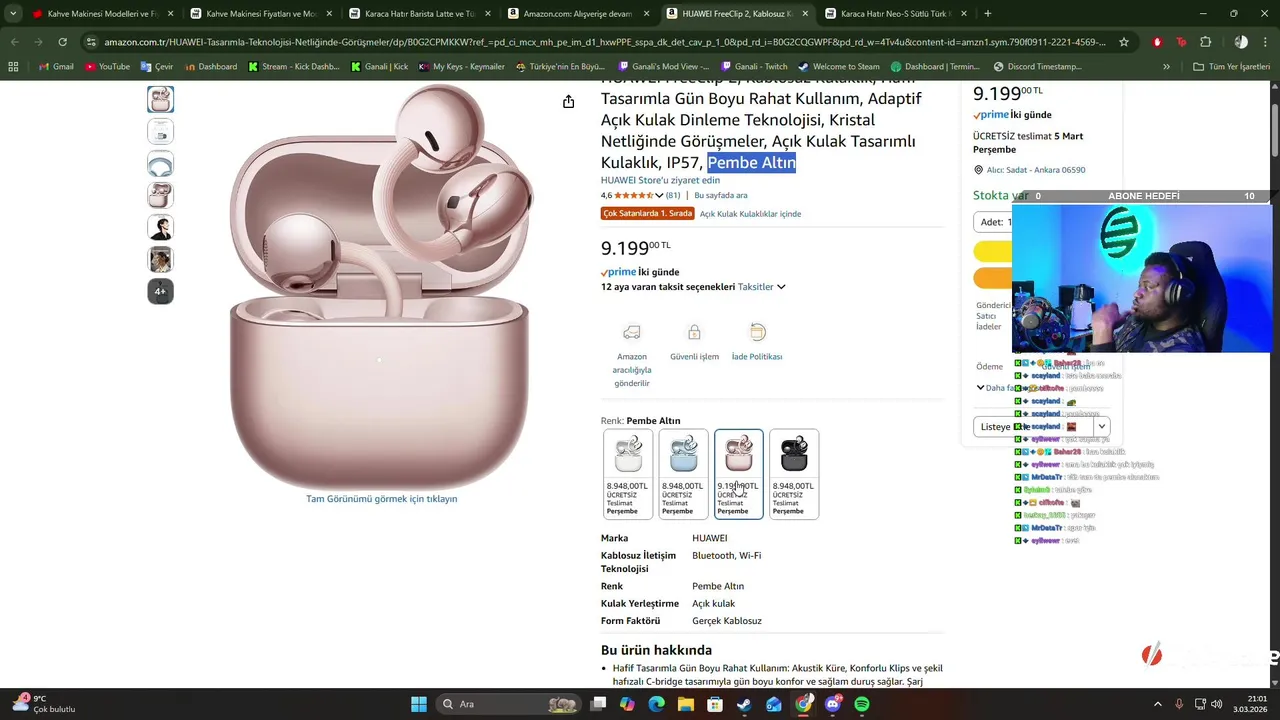Open the Listeye Ekle dropdown arrow
Viewport: 1280px width, 720px height.
[x=1101, y=426]
